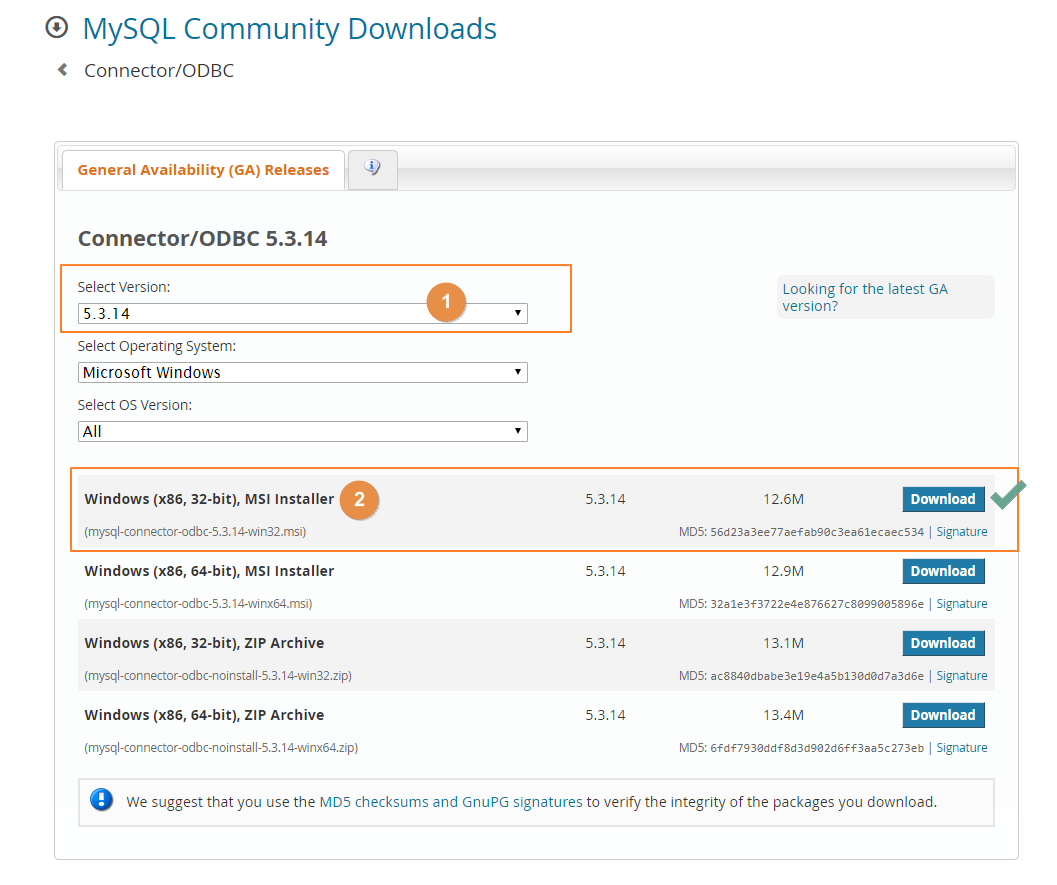Click MD5 hash 56d23a3ee77aefab90c3ea61ecaec534
This screenshot has width=1057, height=885.
click(817, 532)
